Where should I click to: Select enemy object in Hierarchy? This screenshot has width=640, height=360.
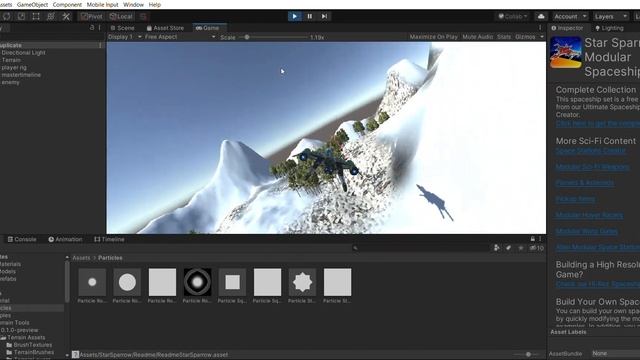pyautogui.click(x=10, y=82)
